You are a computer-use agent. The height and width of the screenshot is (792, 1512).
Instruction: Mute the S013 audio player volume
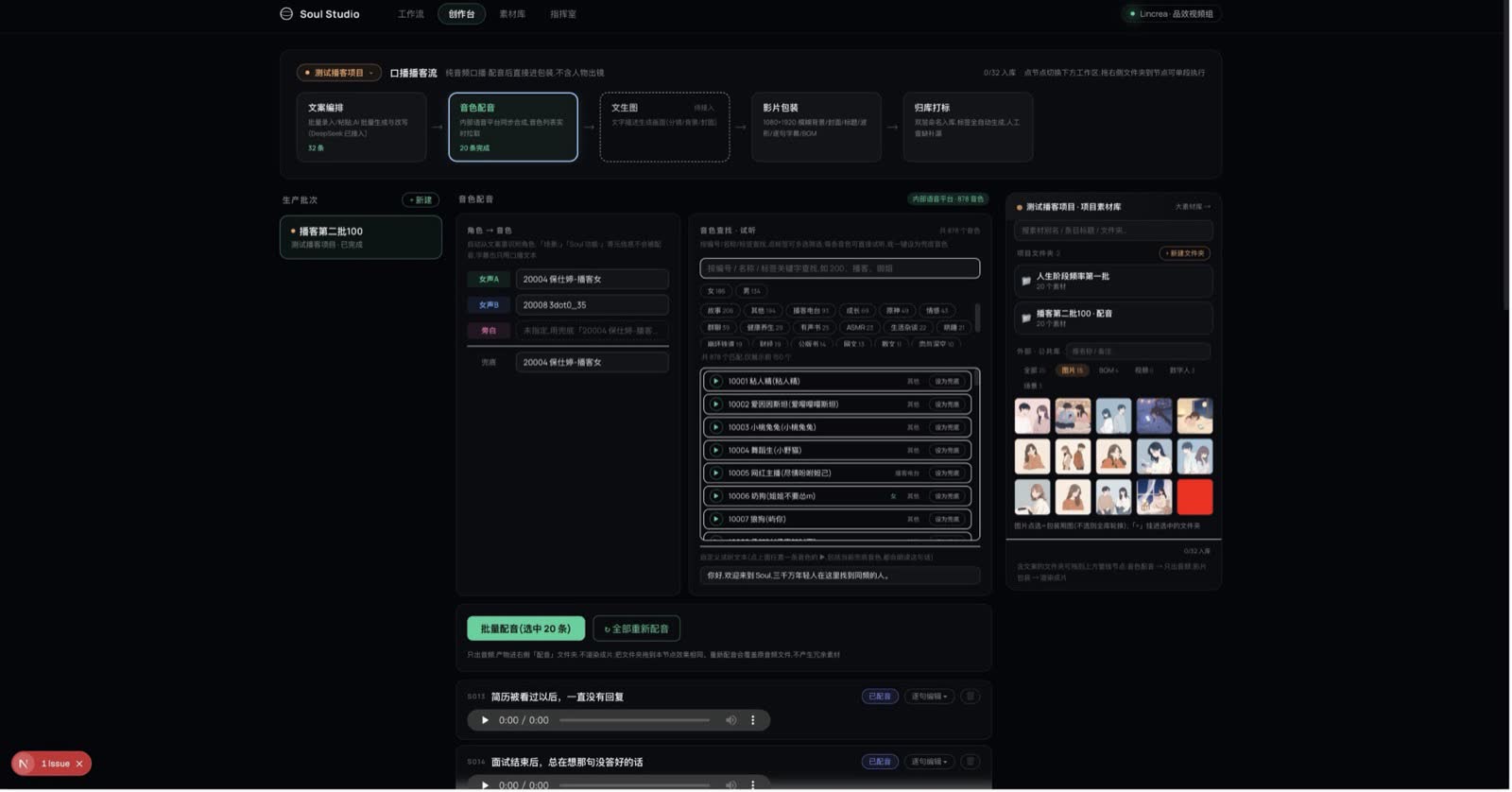[x=731, y=721]
